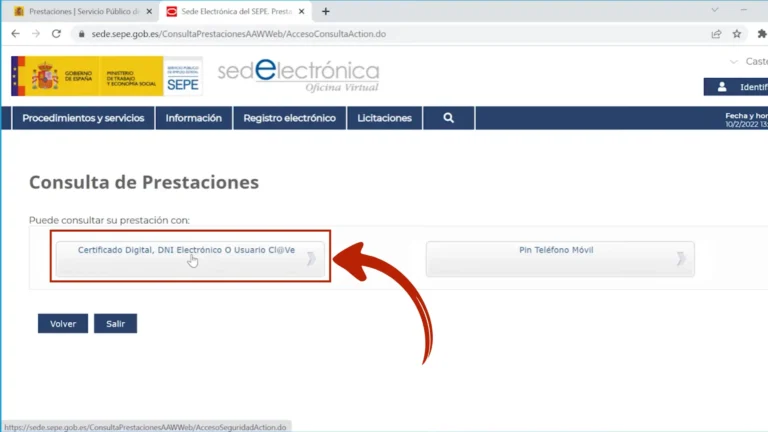The image size is (768, 432).
Task: Open the tab search chevron in title bar
Action: tap(715, 10)
